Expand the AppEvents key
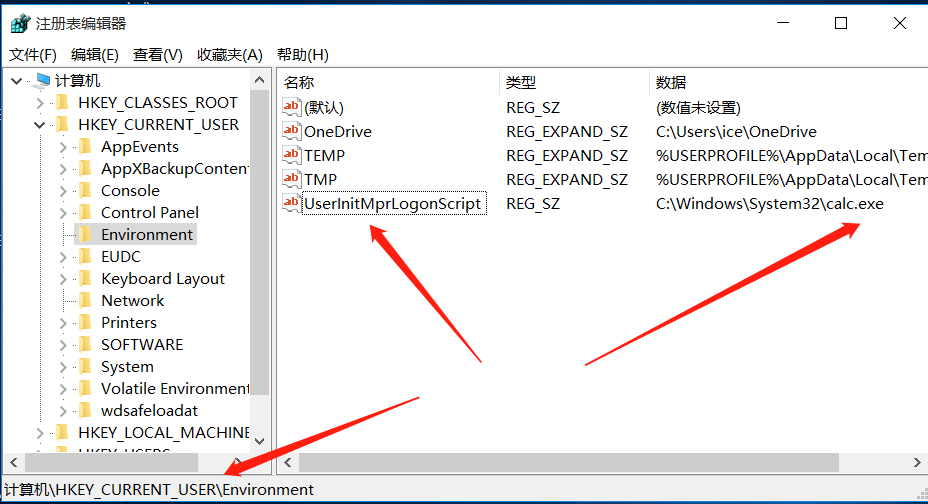Screen dimensions: 928x504 click(63, 147)
